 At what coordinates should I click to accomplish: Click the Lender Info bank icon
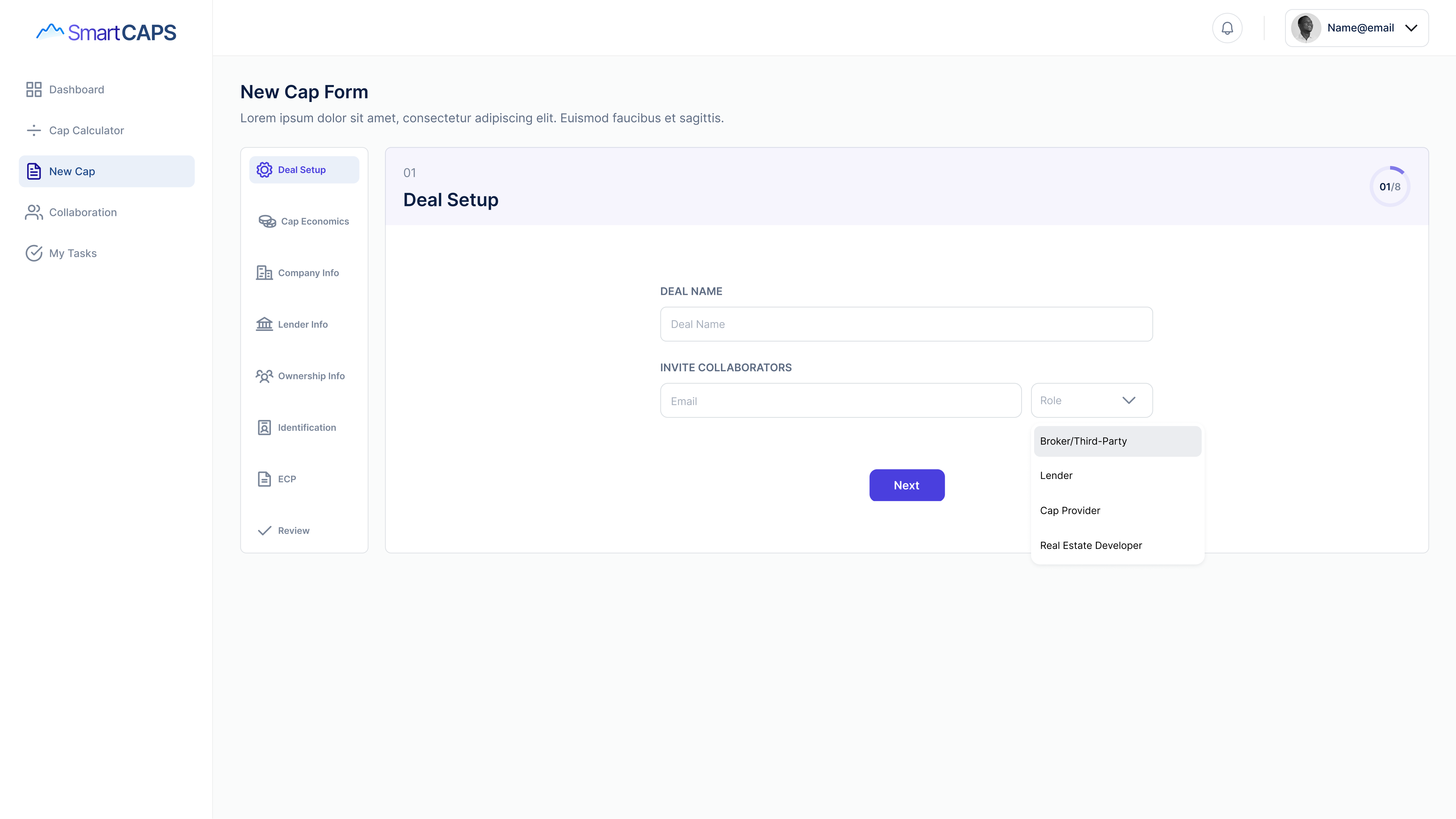pos(265,325)
